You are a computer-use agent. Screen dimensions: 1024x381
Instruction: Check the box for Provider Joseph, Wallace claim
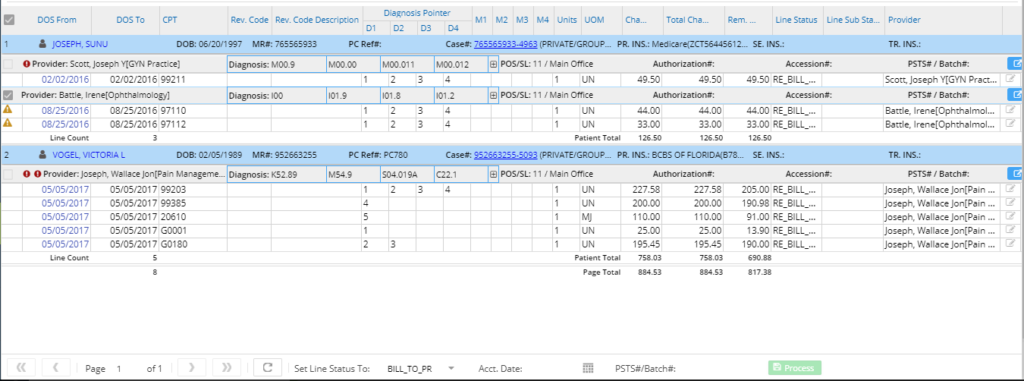tap(8, 174)
